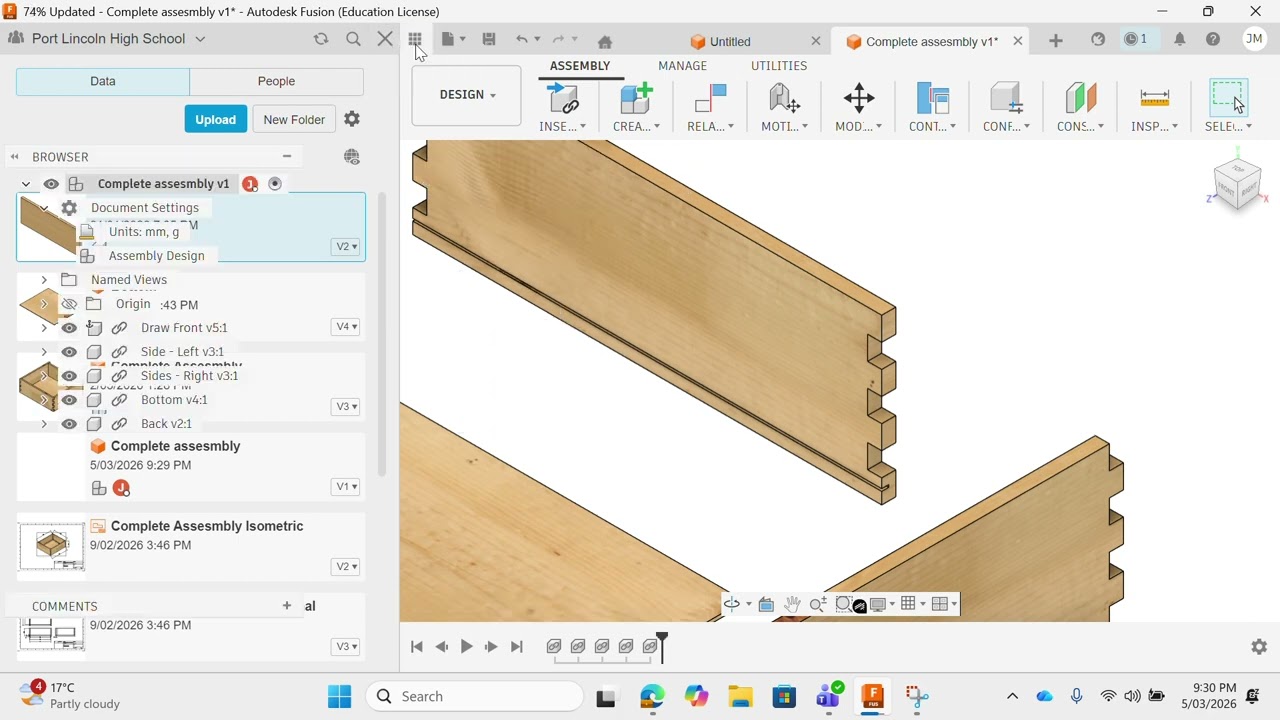Viewport: 1280px width, 720px height.
Task: Open the Extensions icon in title bar
Action: (1098, 39)
